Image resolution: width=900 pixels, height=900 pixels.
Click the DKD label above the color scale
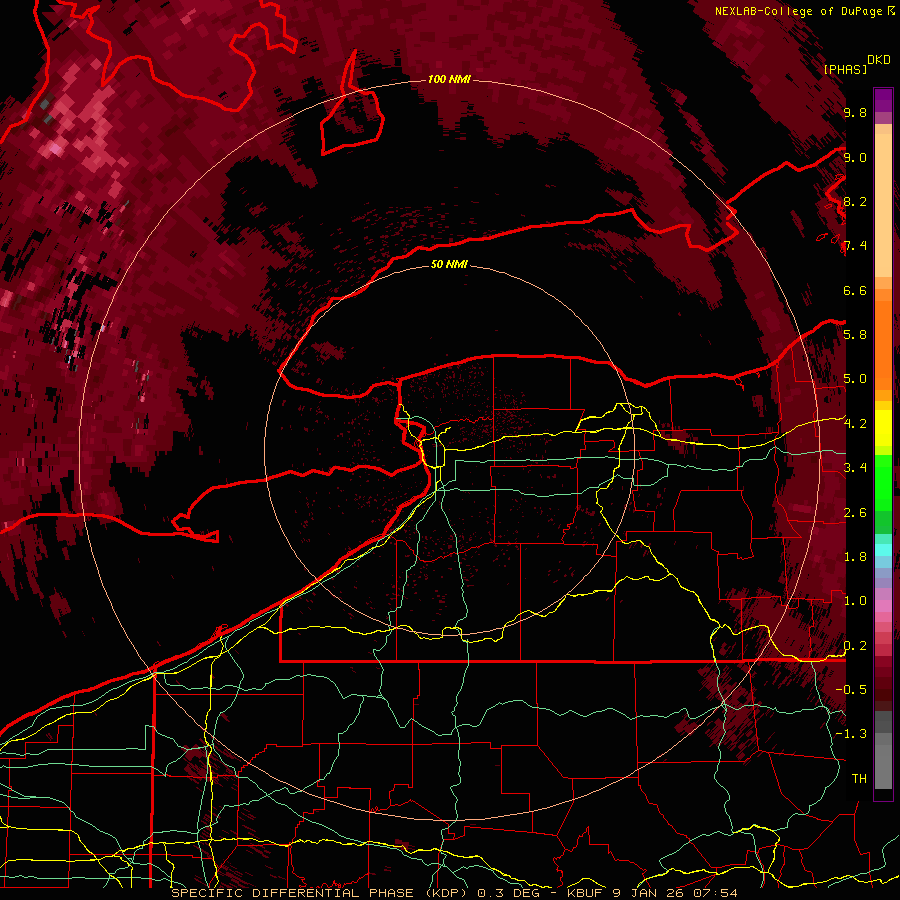(x=879, y=59)
